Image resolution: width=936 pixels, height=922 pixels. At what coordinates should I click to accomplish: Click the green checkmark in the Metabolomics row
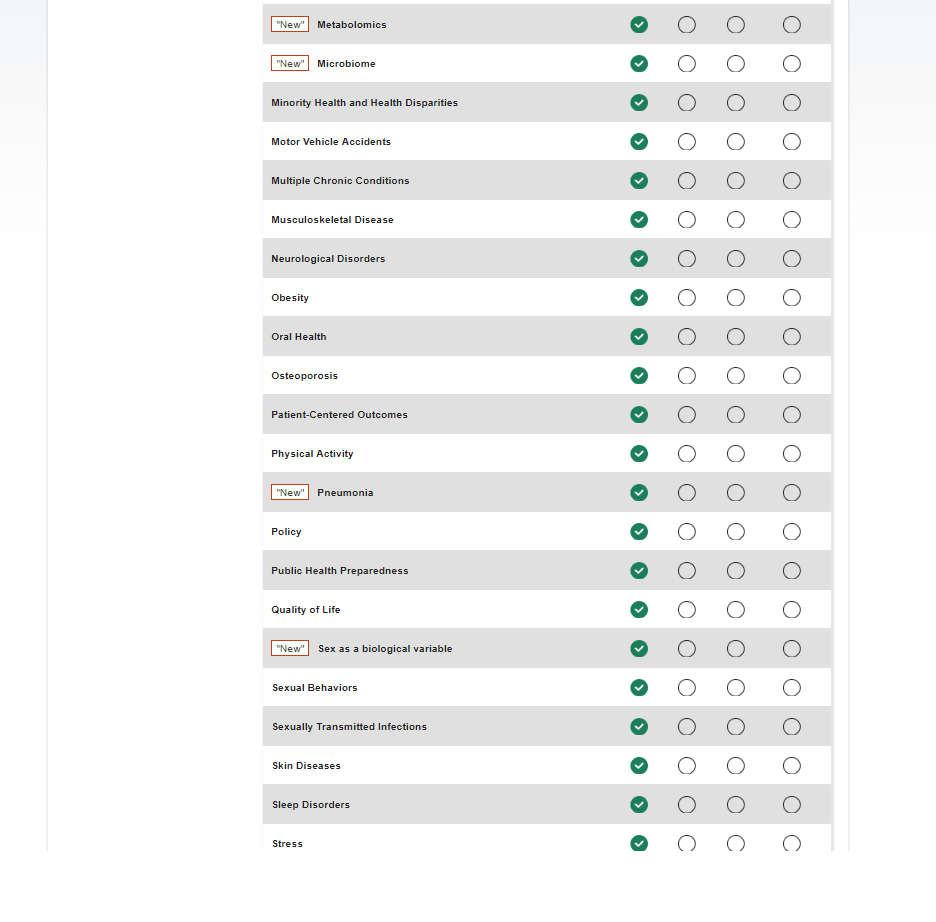[639, 25]
